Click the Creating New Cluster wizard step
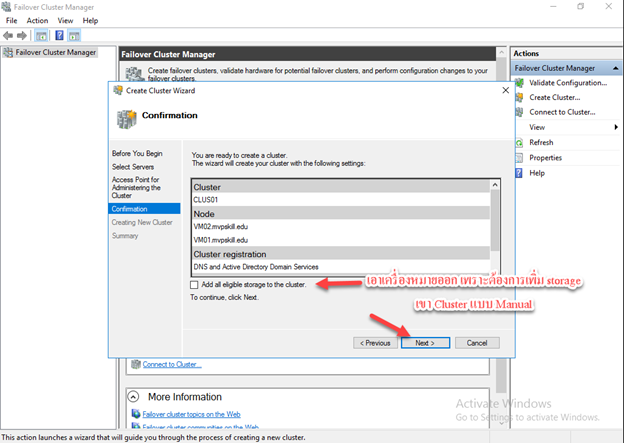This screenshot has width=624, height=443. click(142, 222)
